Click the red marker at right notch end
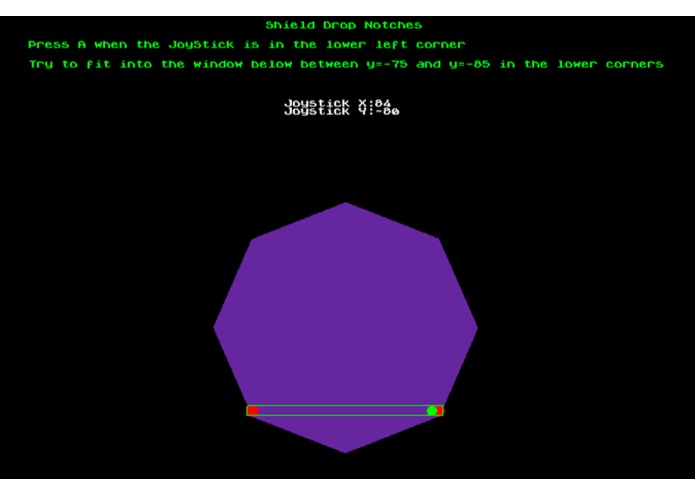This screenshot has width=695, height=494. (x=440, y=411)
